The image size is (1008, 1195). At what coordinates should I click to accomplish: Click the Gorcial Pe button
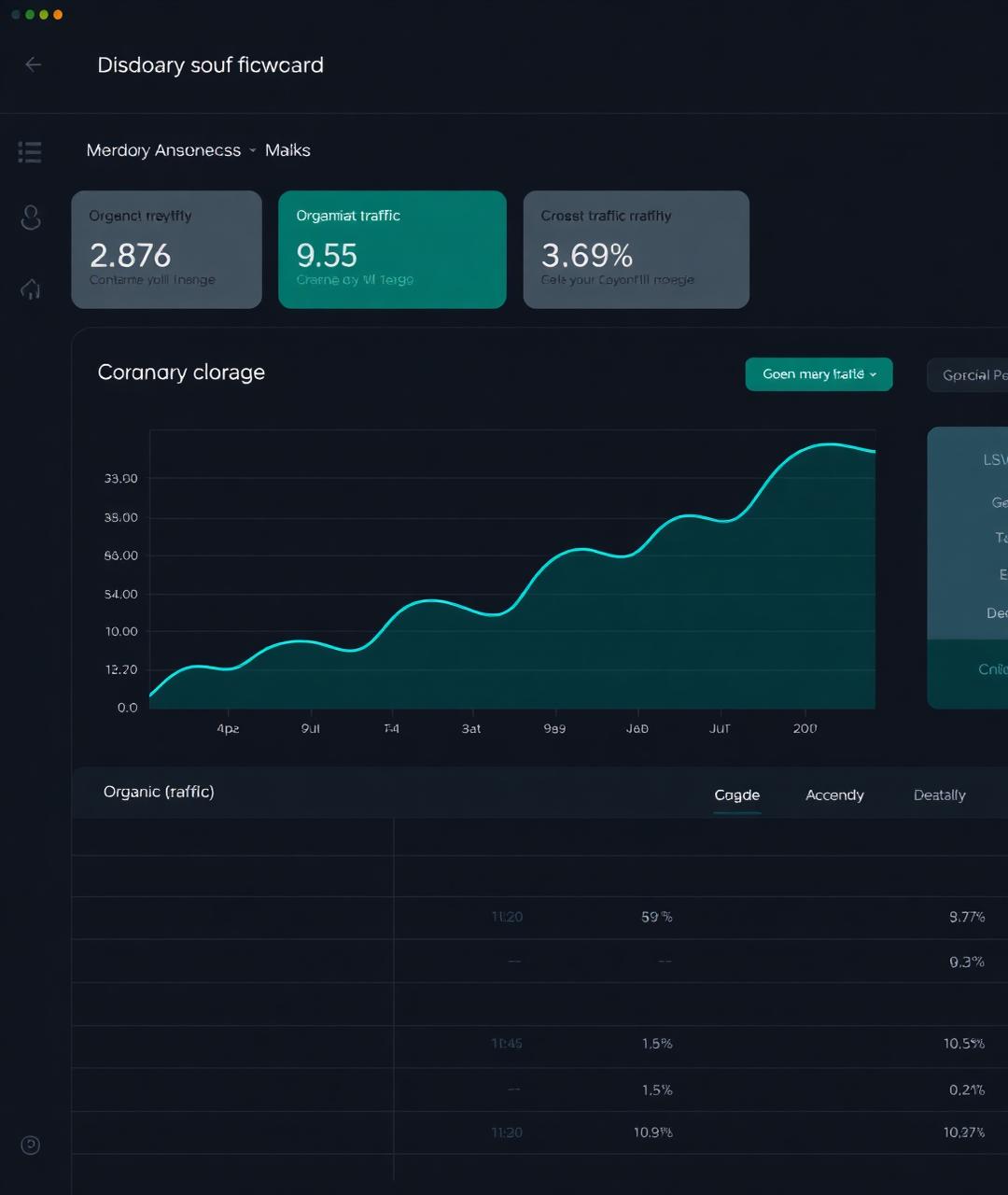pyautogui.click(x=968, y=375)
